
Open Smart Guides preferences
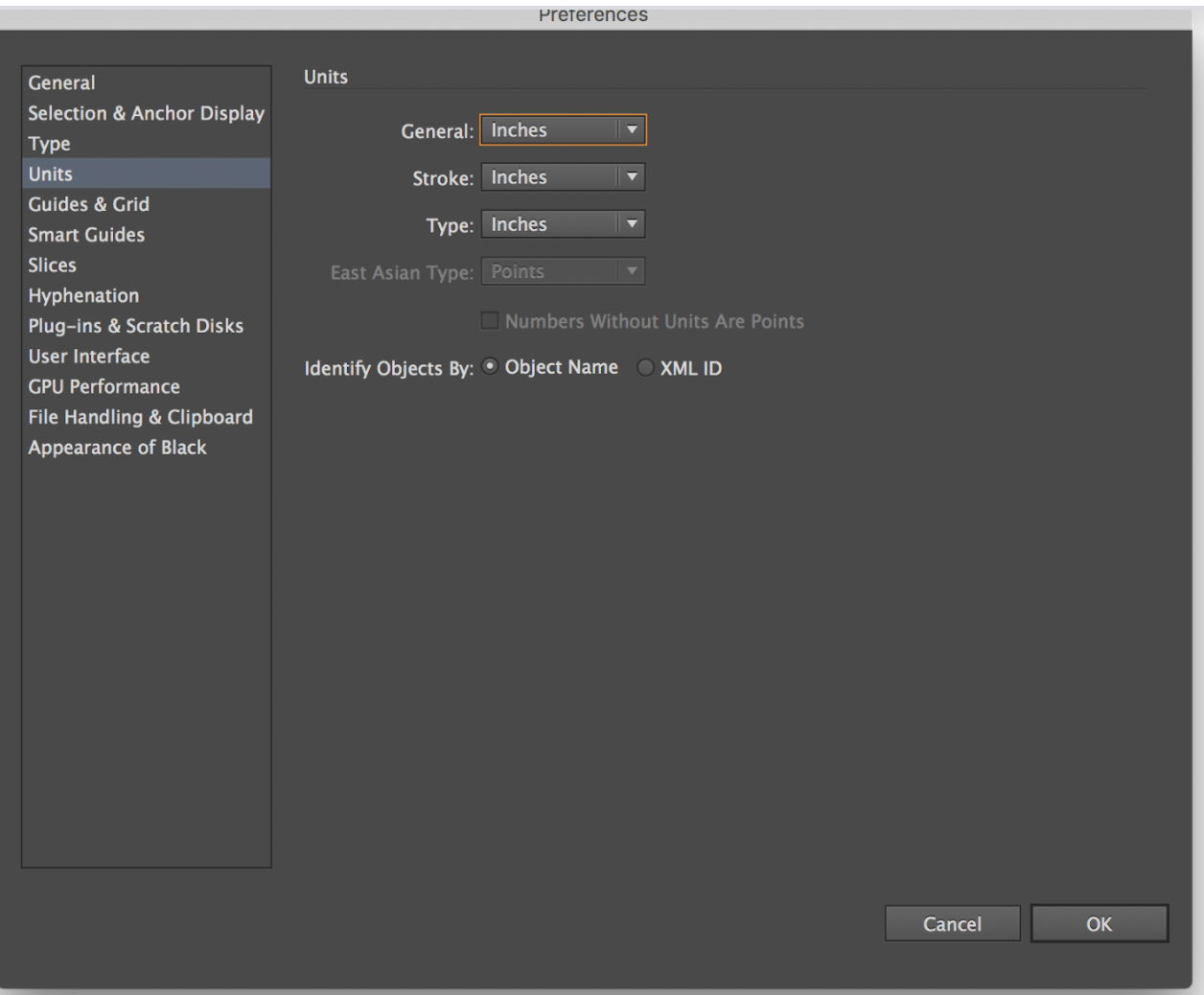(x=146, y=235)
